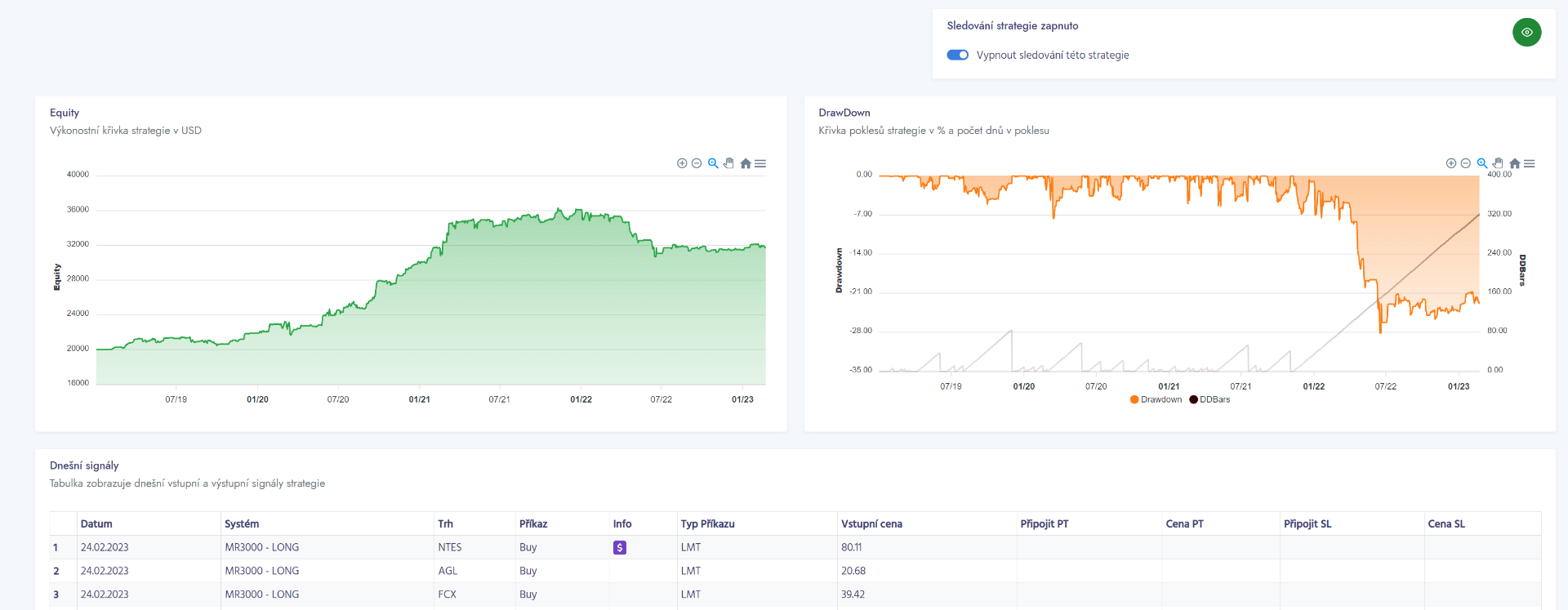Click the green eye tracking button
The image size is (1568, 610).
tap(1526, 33)
